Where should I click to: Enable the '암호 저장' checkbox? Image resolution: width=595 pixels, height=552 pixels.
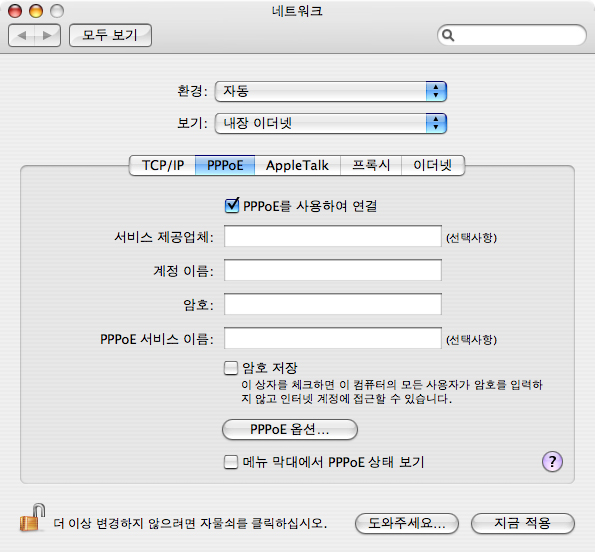[x=231, y=368]
